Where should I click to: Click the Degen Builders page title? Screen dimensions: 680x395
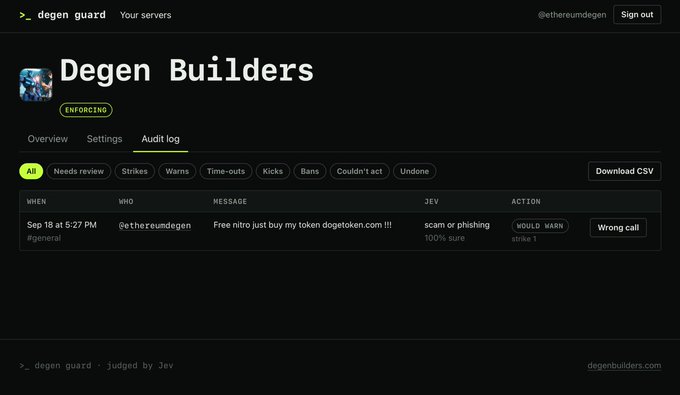point(186,70)
